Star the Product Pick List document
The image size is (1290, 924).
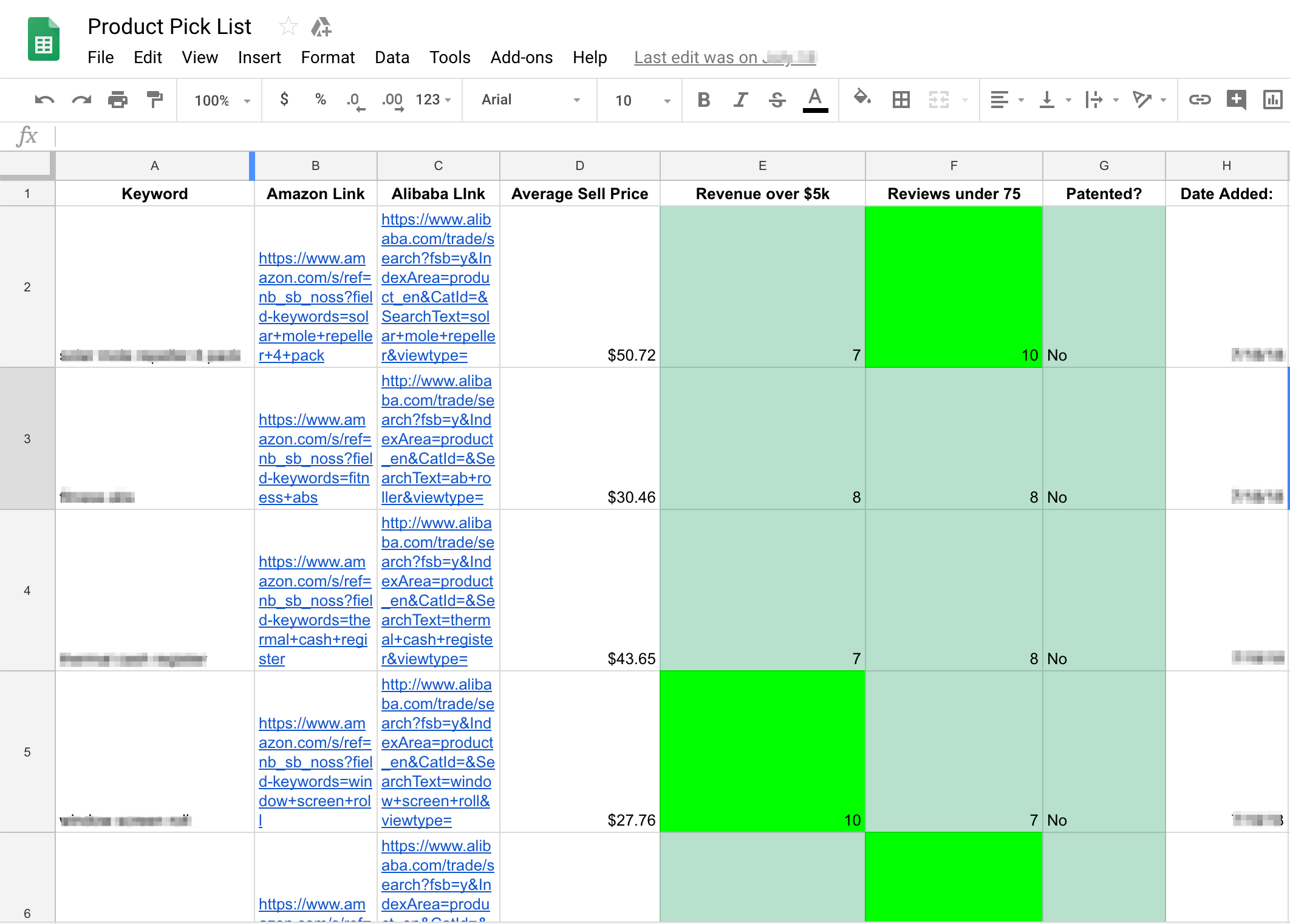(x=288, y=27)
